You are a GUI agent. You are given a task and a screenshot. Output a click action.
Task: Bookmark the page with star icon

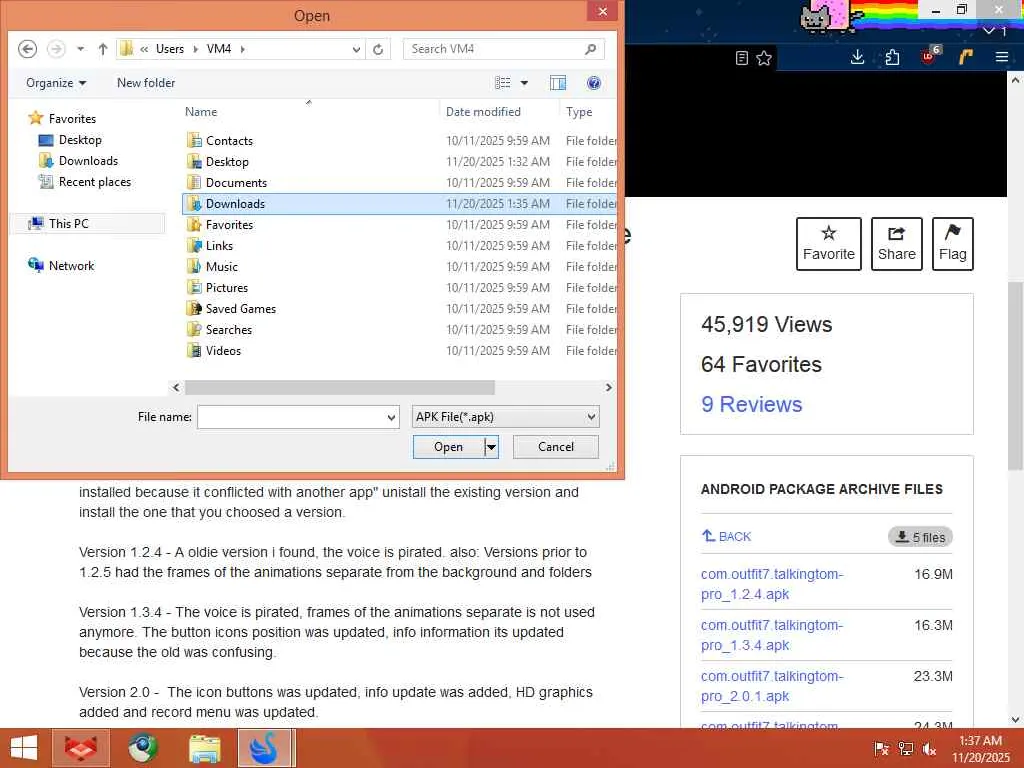click(x=764, y=58)
